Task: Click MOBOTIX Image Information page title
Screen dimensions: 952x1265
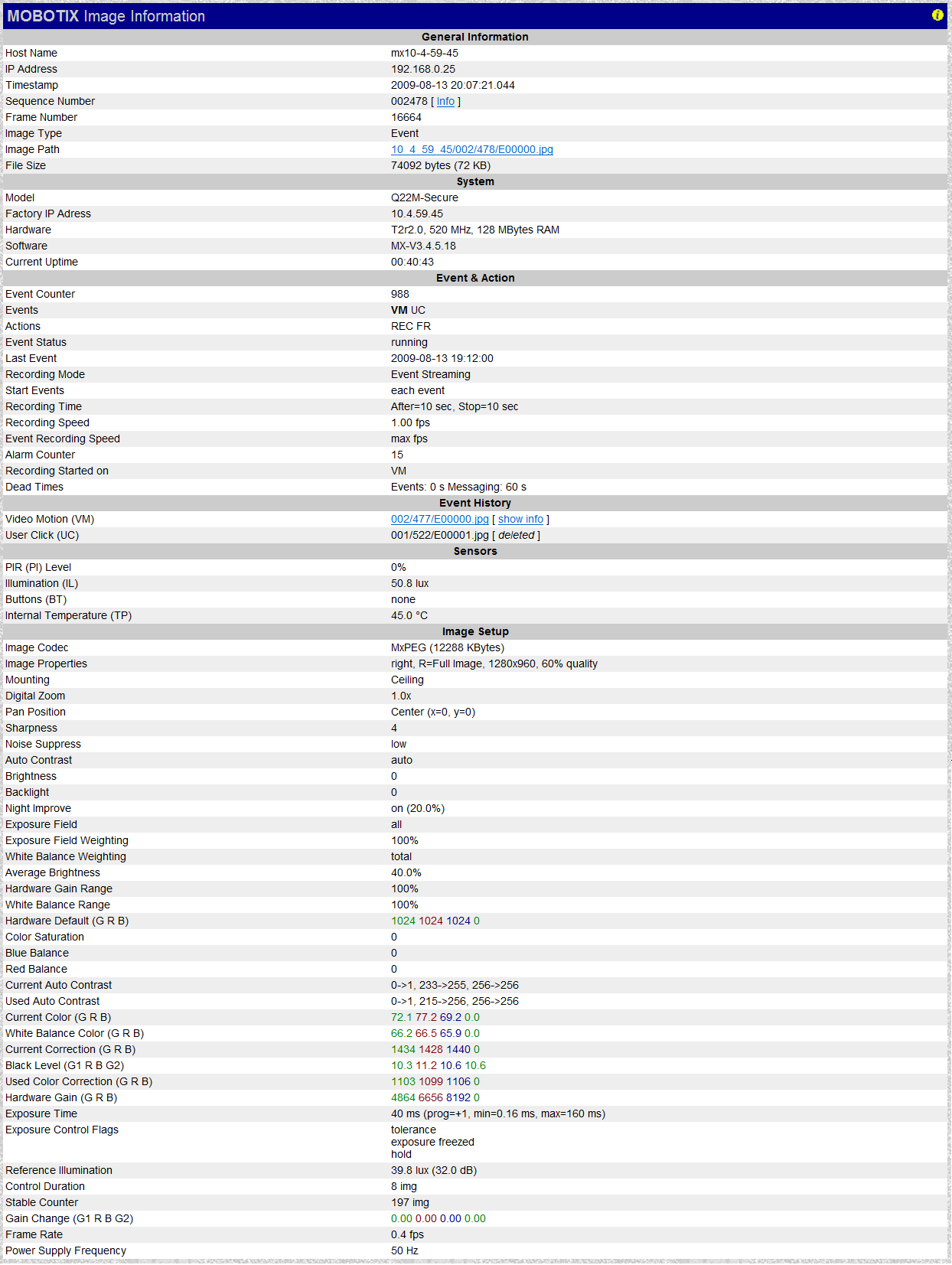Action: point(106,16)
